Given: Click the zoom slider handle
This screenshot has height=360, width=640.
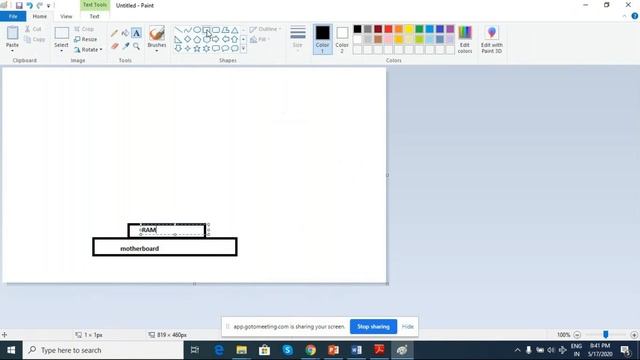Looking at the screenshot, I should [x=606, y=335].
